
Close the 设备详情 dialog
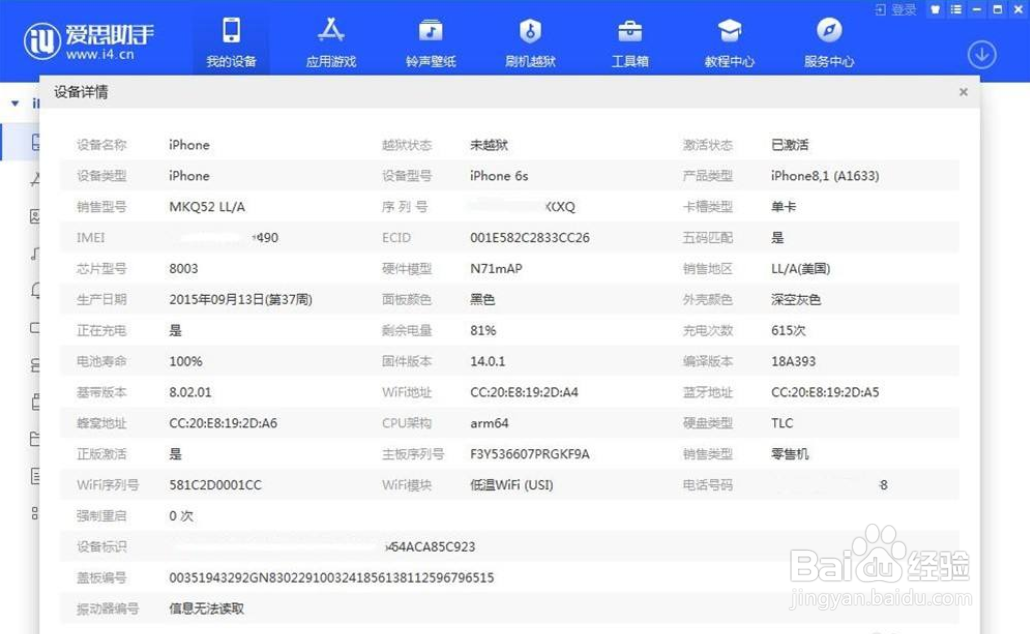tap(963, 92)
